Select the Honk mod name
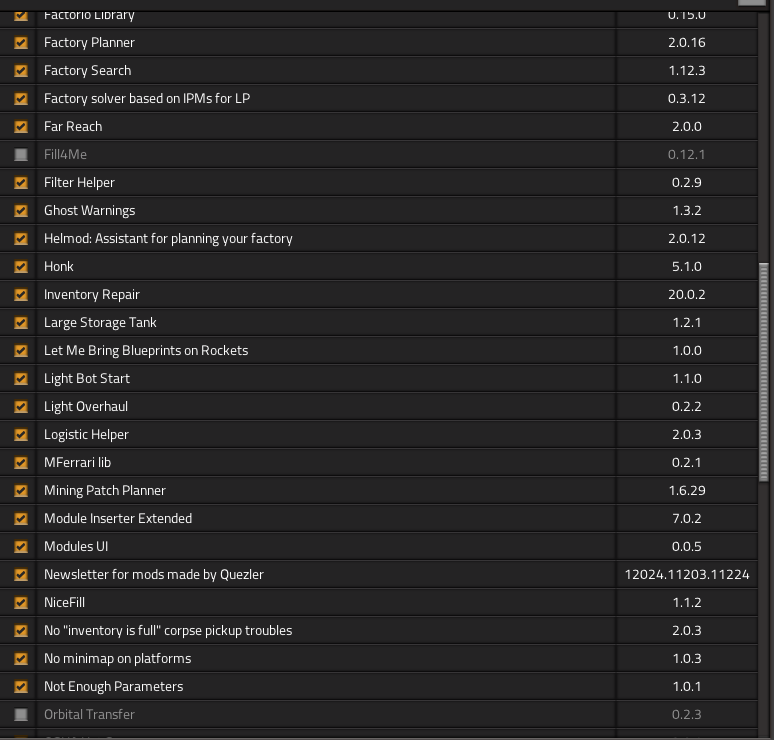This screenshot has height=740, width=774. pos(59,267)
